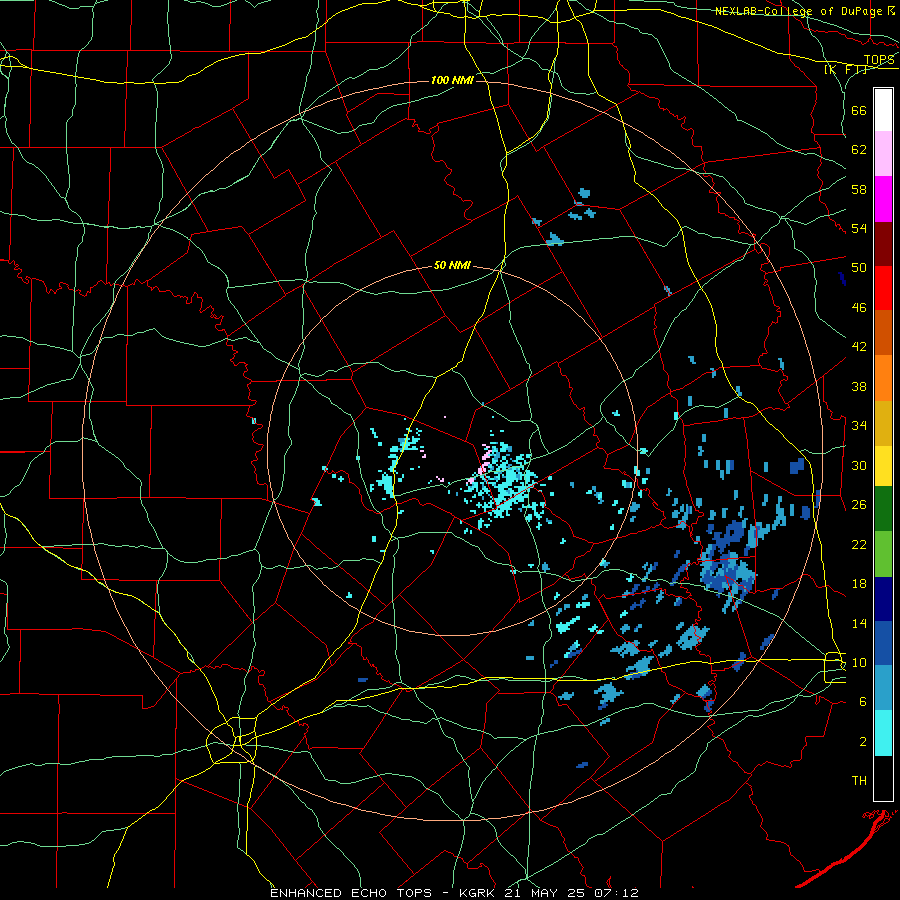Image resolution: width=900 pixels, height=900 pixels.
Task: Click the "58" legend value
Action: click(x=859, y=189)
